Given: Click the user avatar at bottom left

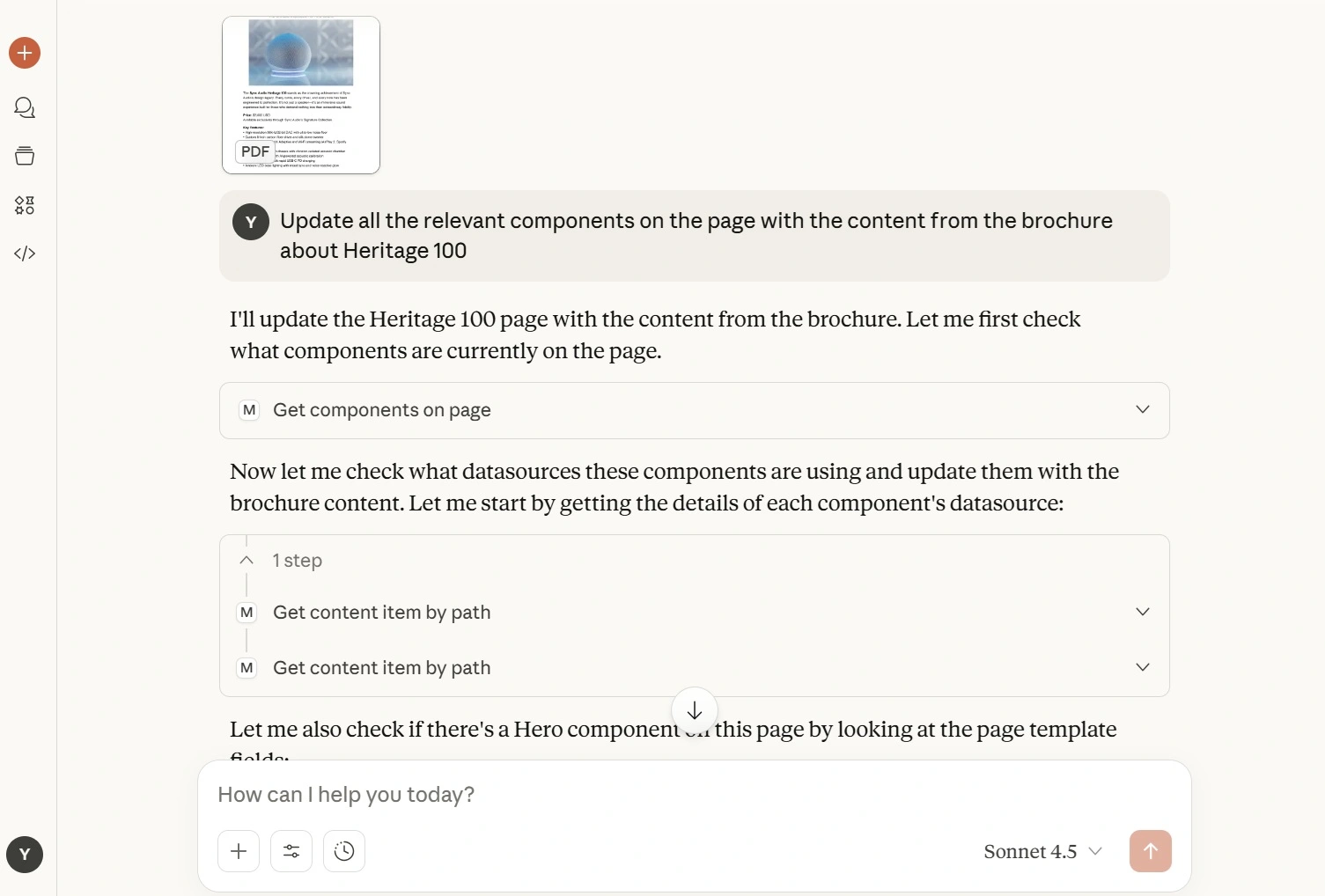Looking at the screenshot, I should pyautogui.click(x=24, y=854).
